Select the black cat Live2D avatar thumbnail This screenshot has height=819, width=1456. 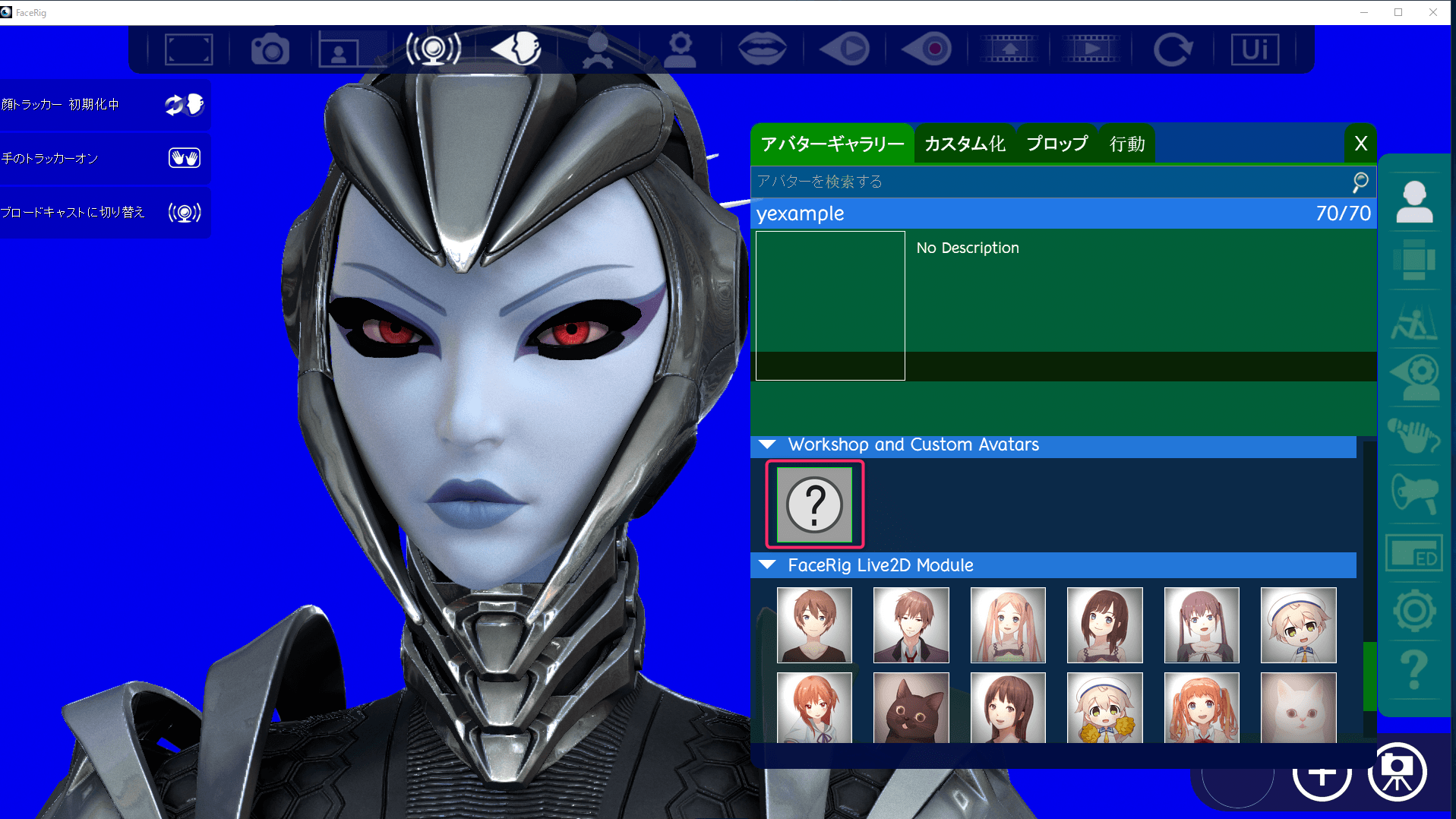[x=911, y=708]
